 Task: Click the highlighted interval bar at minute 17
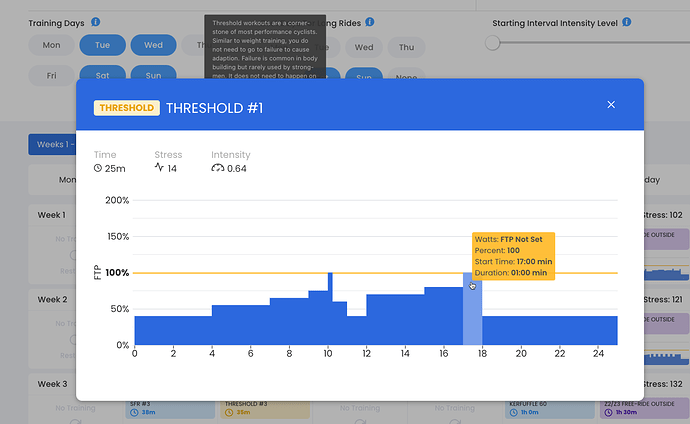tap(472, 309)
